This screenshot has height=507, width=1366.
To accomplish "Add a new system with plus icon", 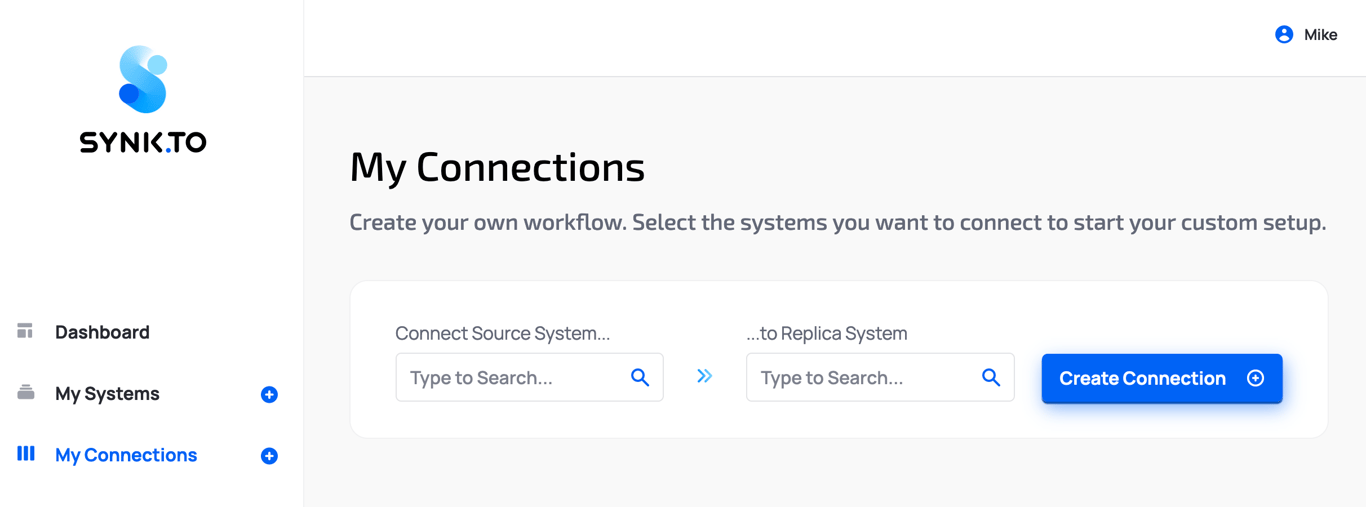I will 269,395.
